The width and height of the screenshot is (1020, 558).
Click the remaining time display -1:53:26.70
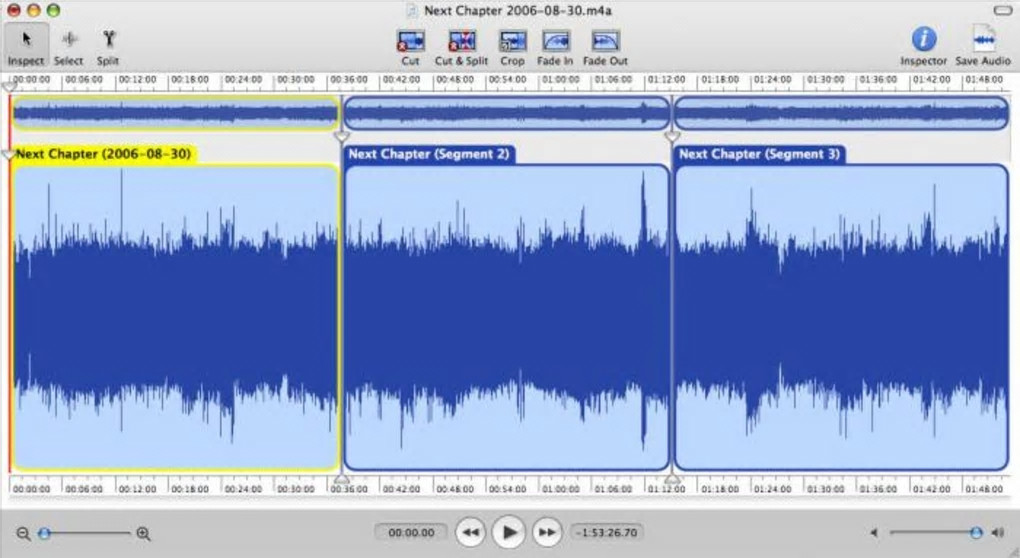pos(608,533)
